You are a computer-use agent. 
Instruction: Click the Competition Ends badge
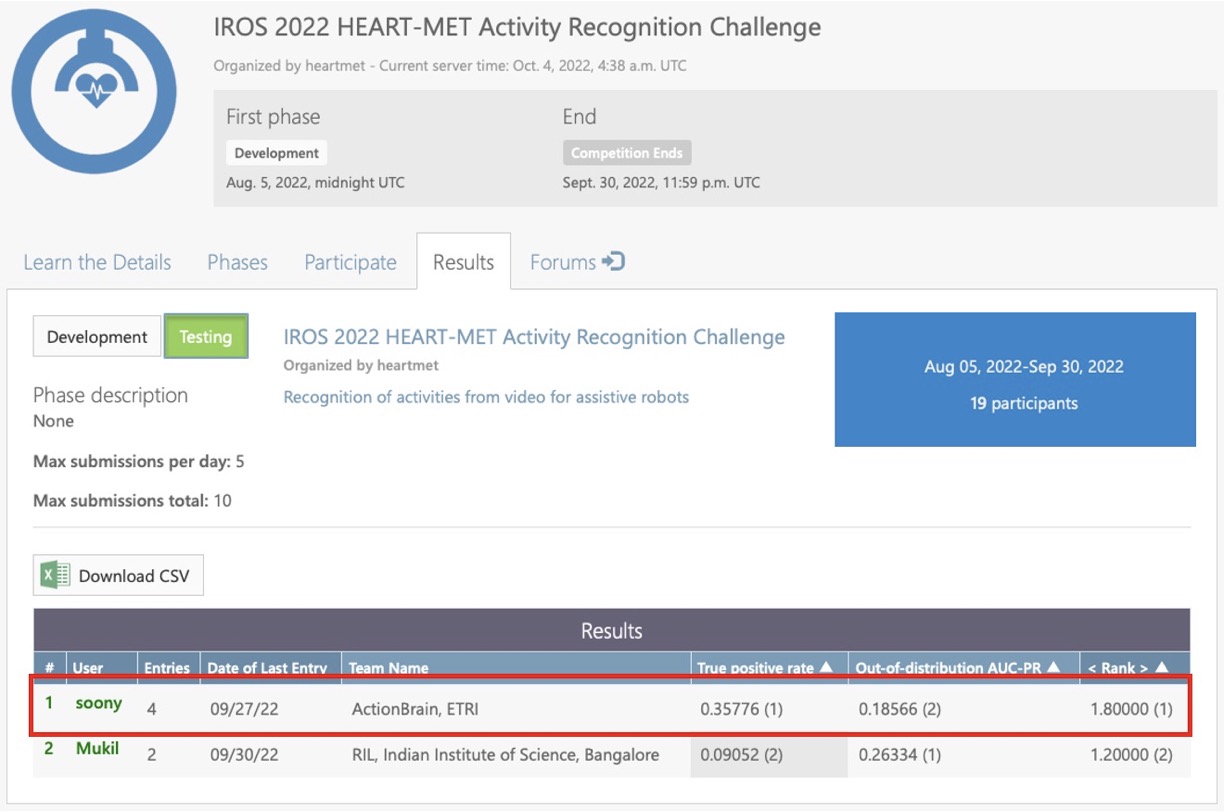[627, 153]
